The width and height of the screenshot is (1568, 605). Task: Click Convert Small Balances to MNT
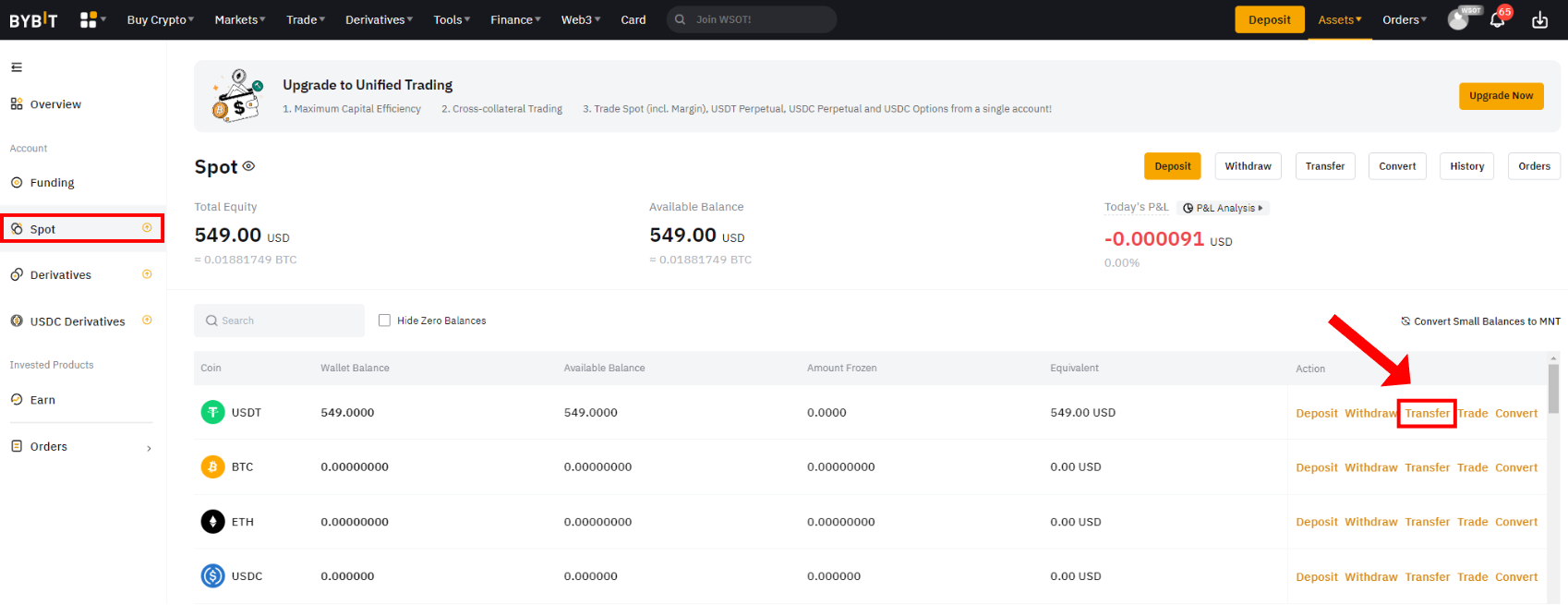(1480, 321)
